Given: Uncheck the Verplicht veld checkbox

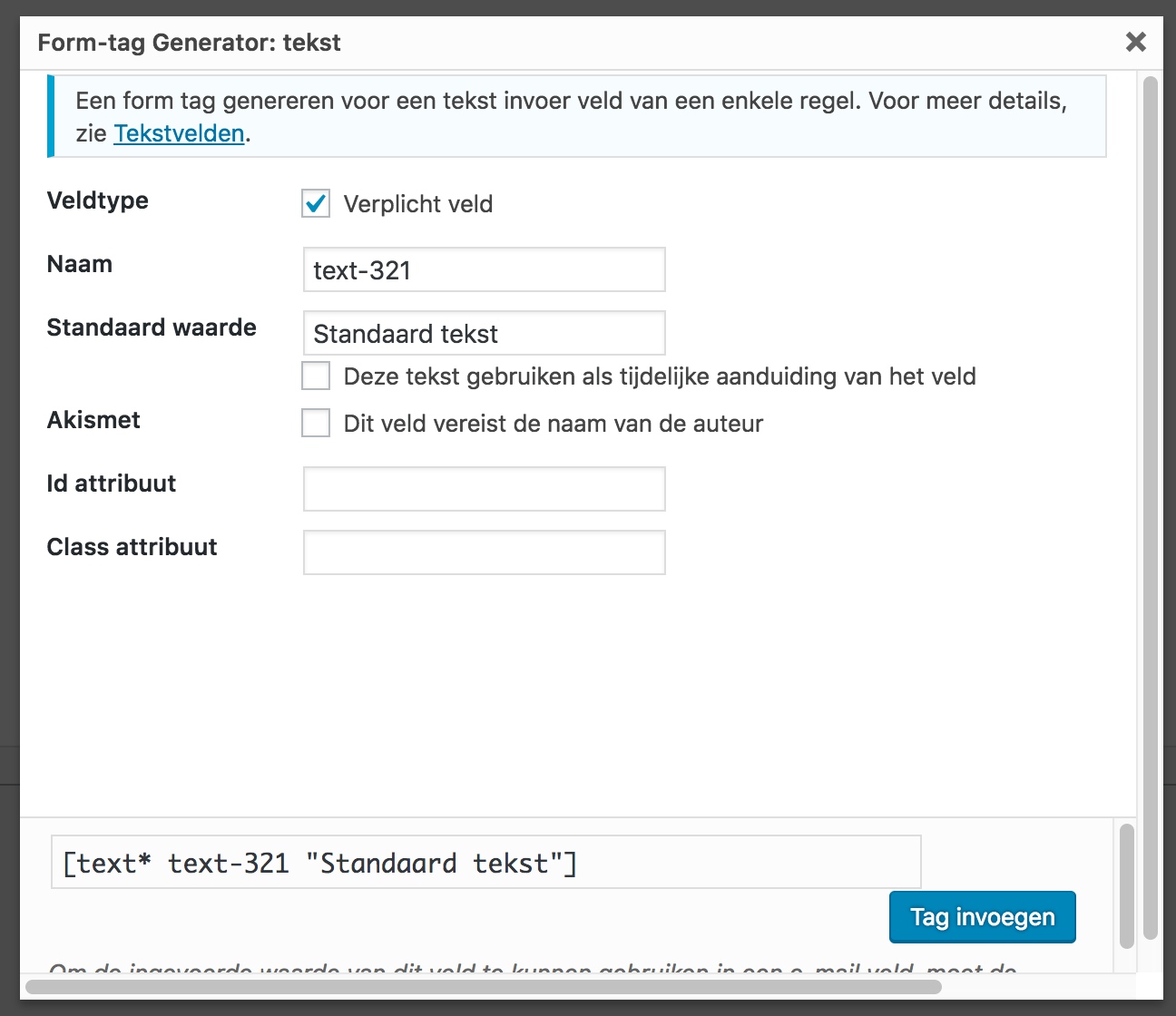Looking at the screenshot, I should coord(316,203).
